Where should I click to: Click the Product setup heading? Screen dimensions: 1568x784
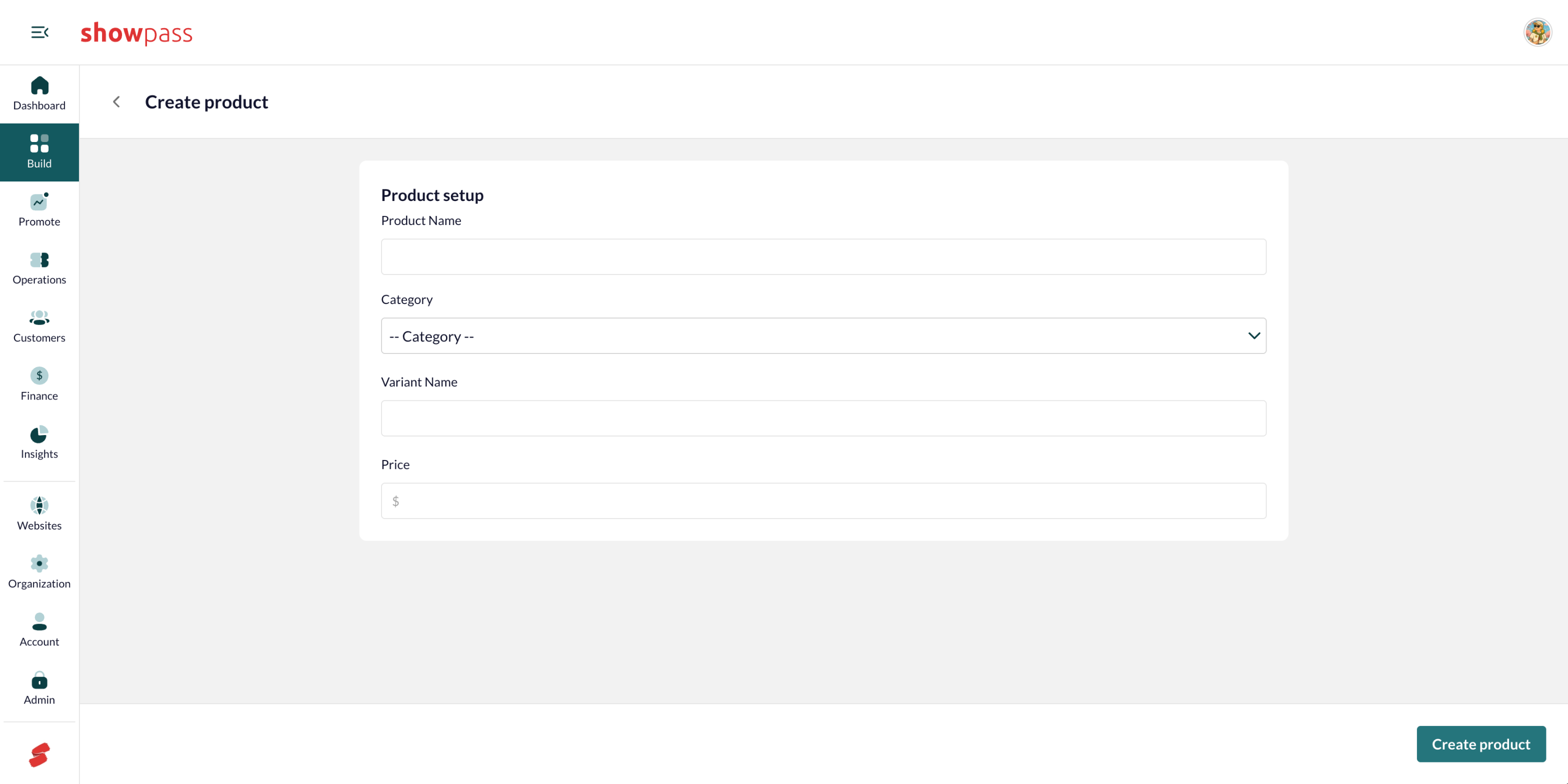(432, 195)
